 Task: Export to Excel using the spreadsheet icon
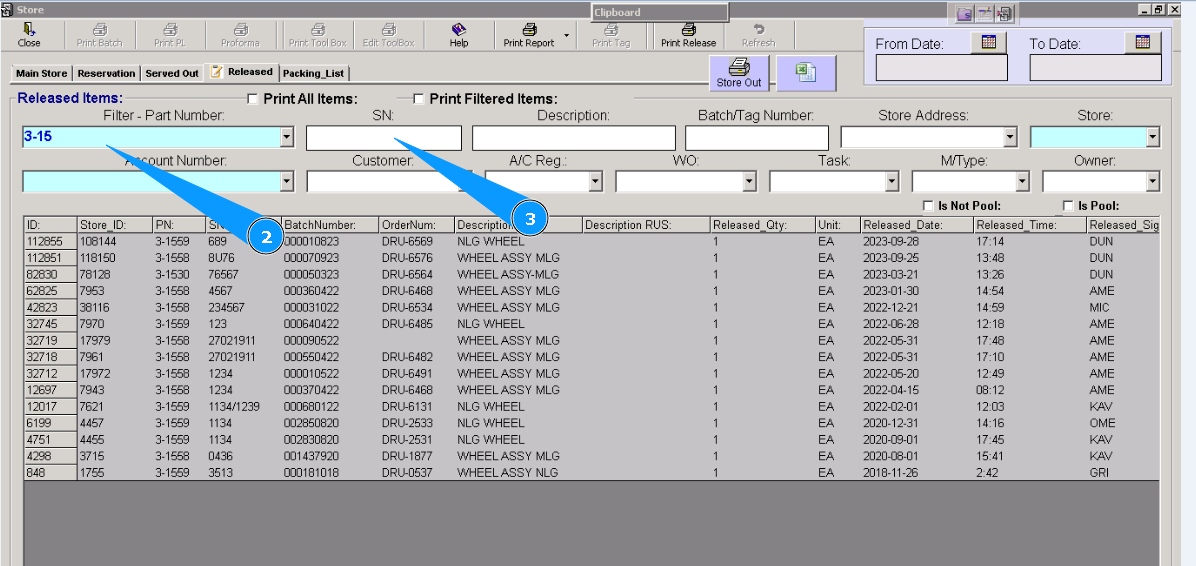[x=806, y=73]
